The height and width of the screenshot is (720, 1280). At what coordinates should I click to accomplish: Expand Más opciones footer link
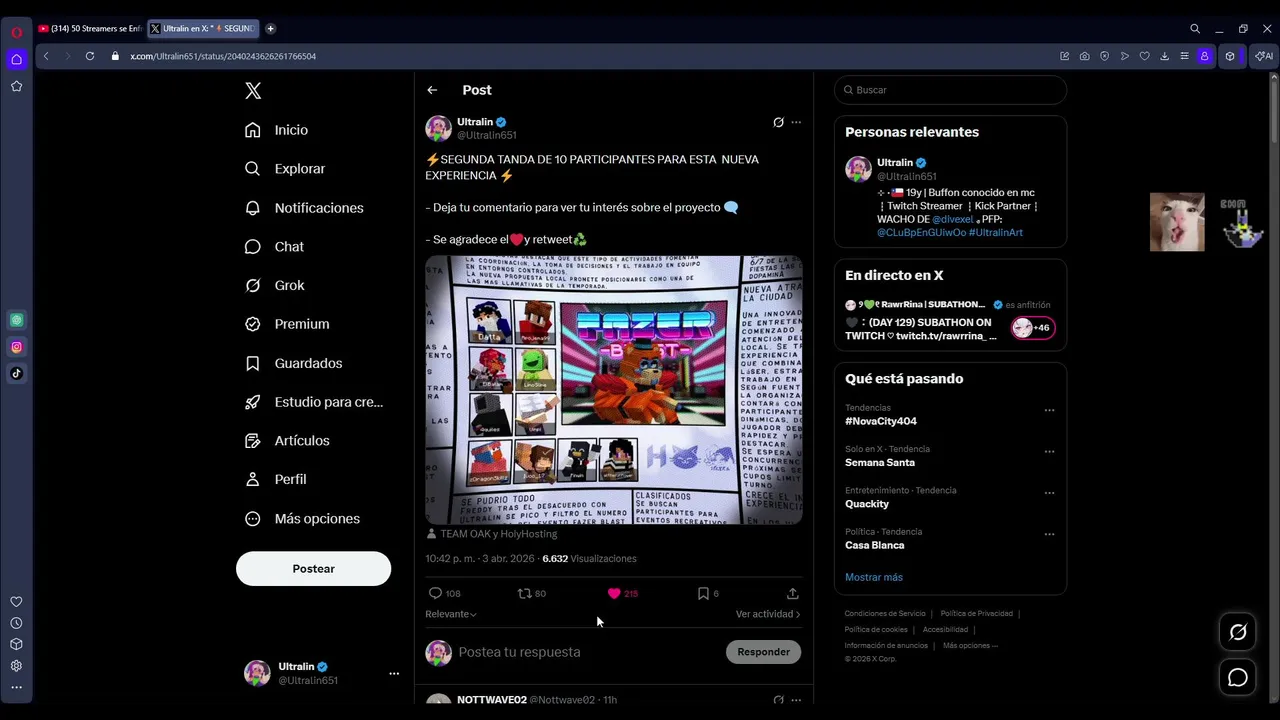point(970,645)
